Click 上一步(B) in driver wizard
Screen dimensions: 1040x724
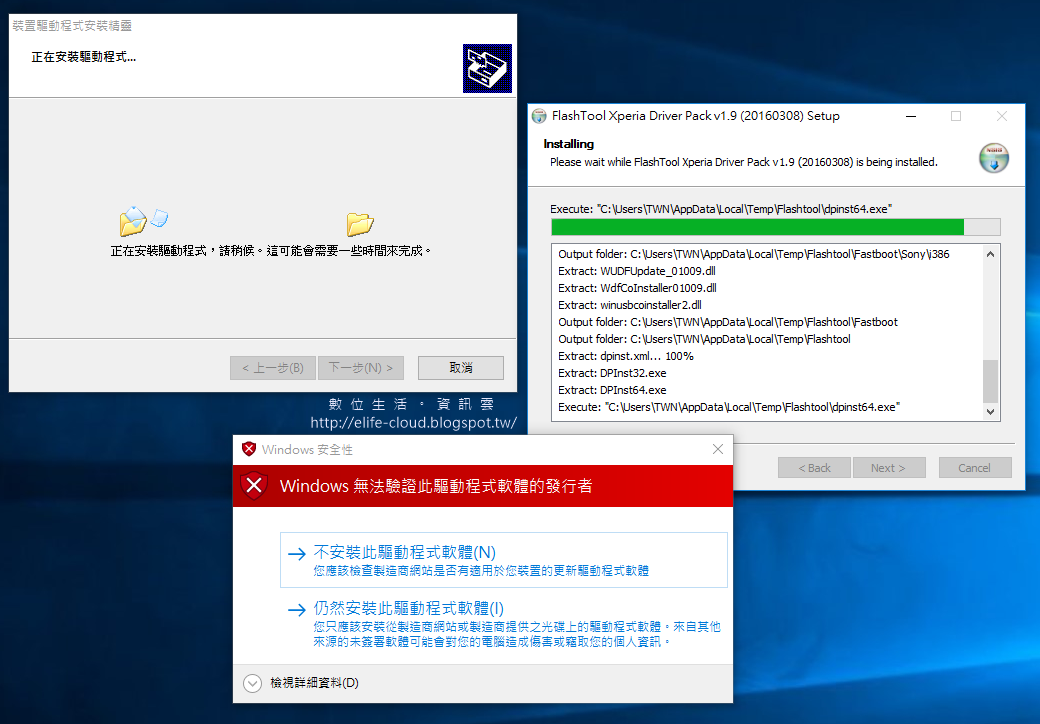pos(273,368)
